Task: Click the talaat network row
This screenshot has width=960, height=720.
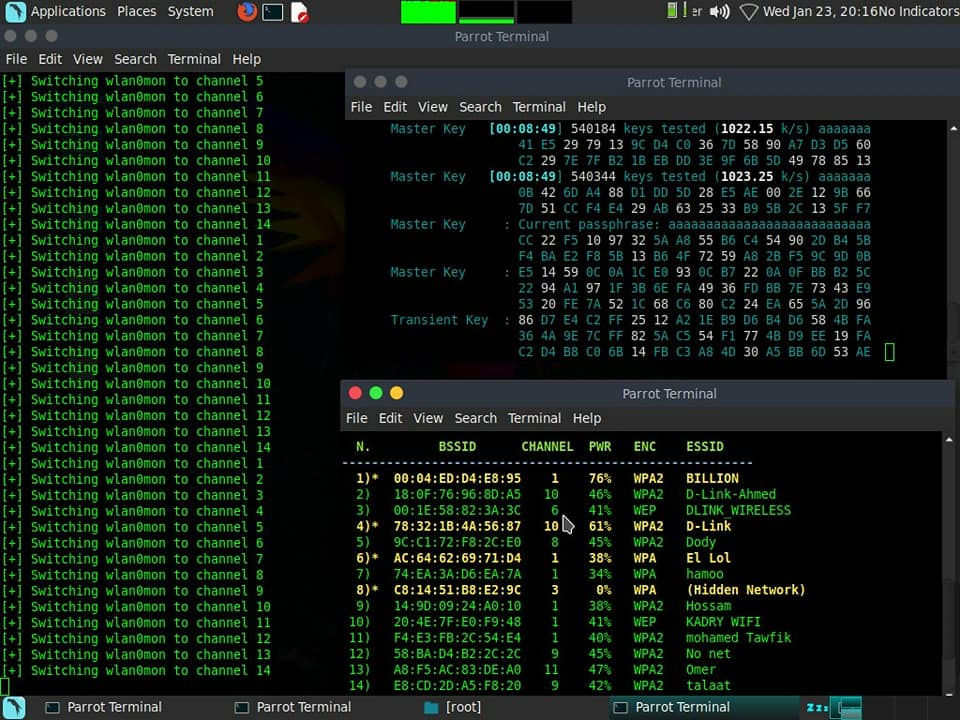Action: 540,685
